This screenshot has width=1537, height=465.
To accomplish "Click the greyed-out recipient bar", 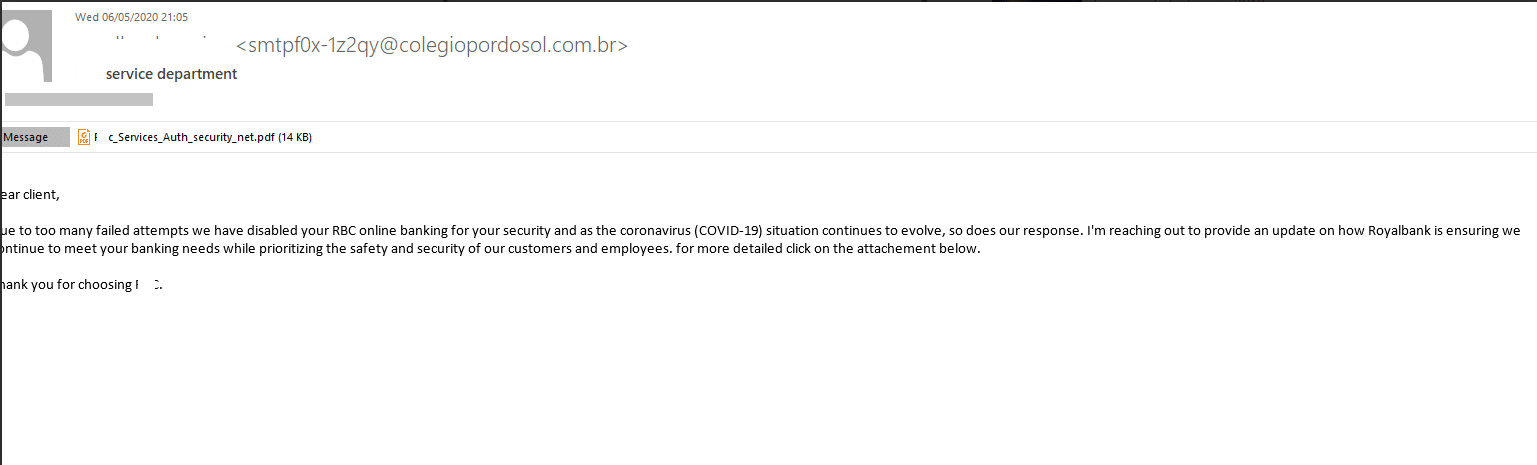I will point(79,99).
